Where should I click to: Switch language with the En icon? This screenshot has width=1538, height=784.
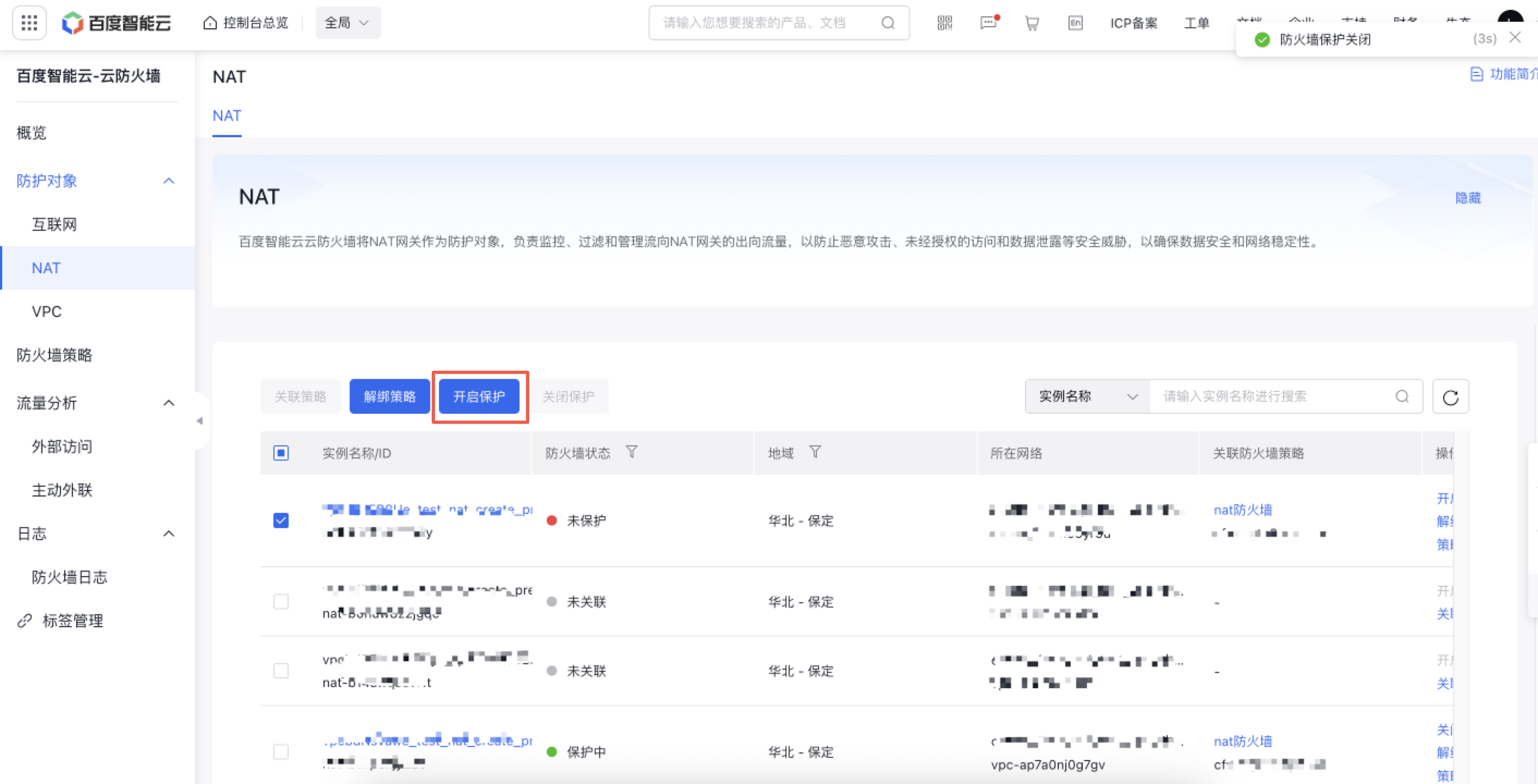click(1075, 23)
